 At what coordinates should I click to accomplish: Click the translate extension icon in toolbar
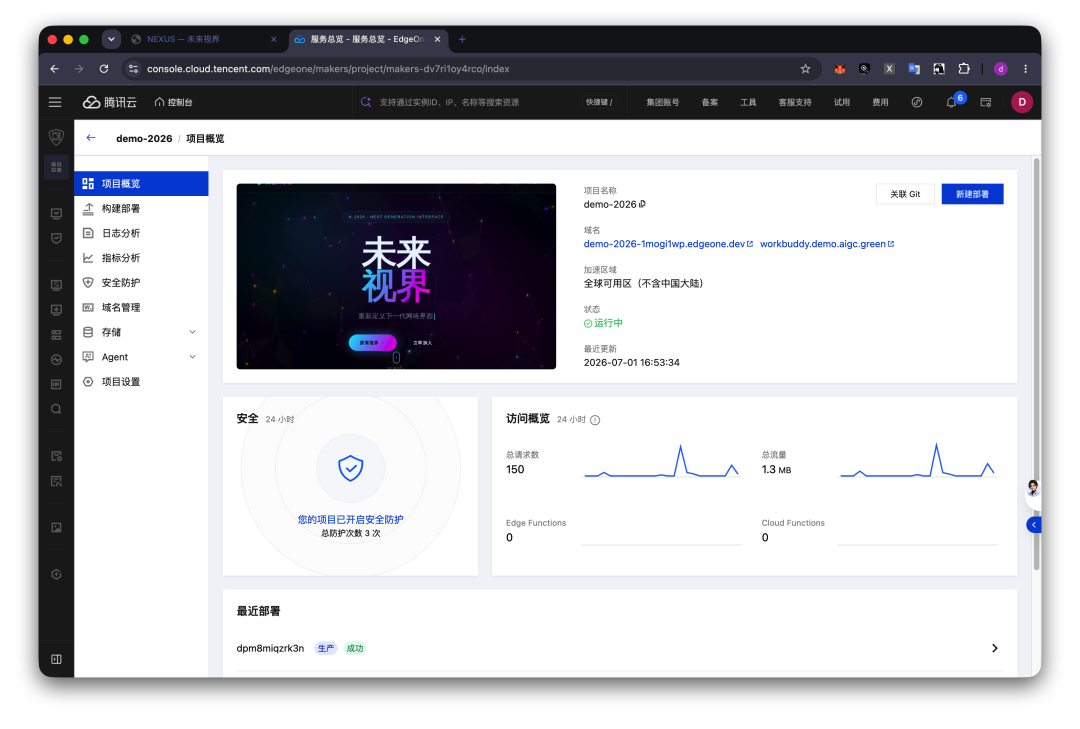tap(914, 69)
